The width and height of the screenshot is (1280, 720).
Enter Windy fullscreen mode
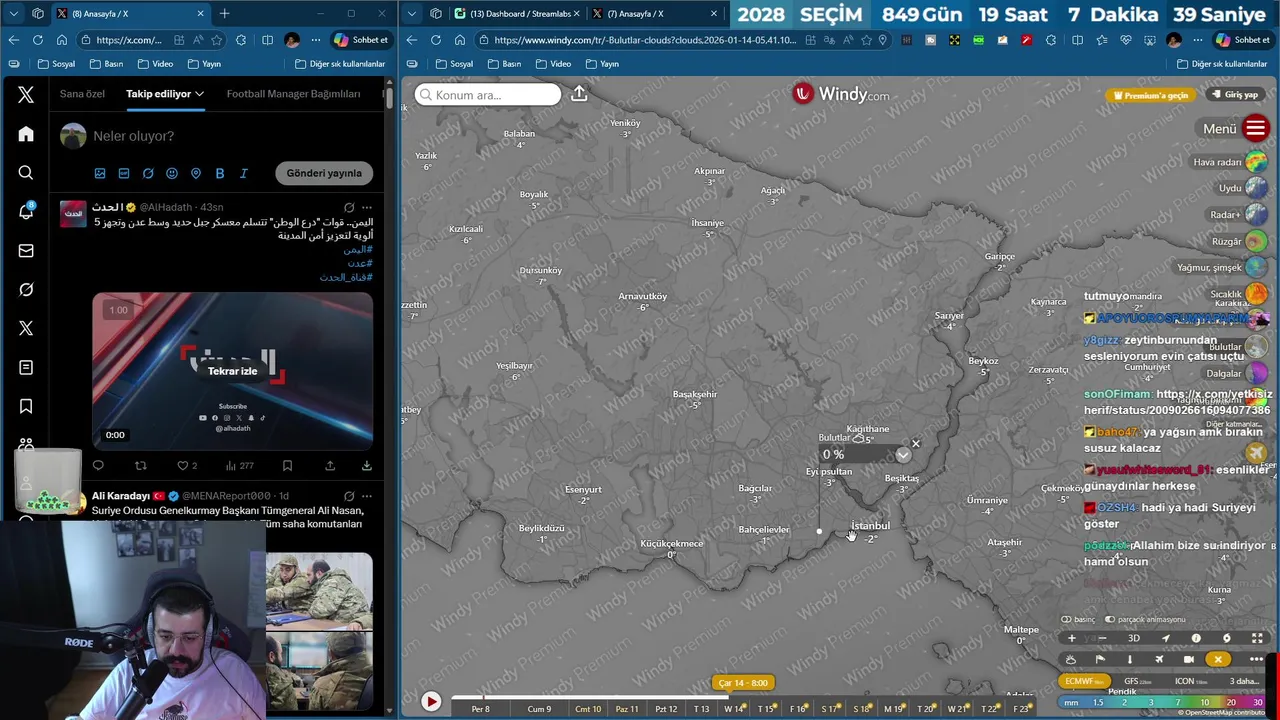pos(1257,638)
